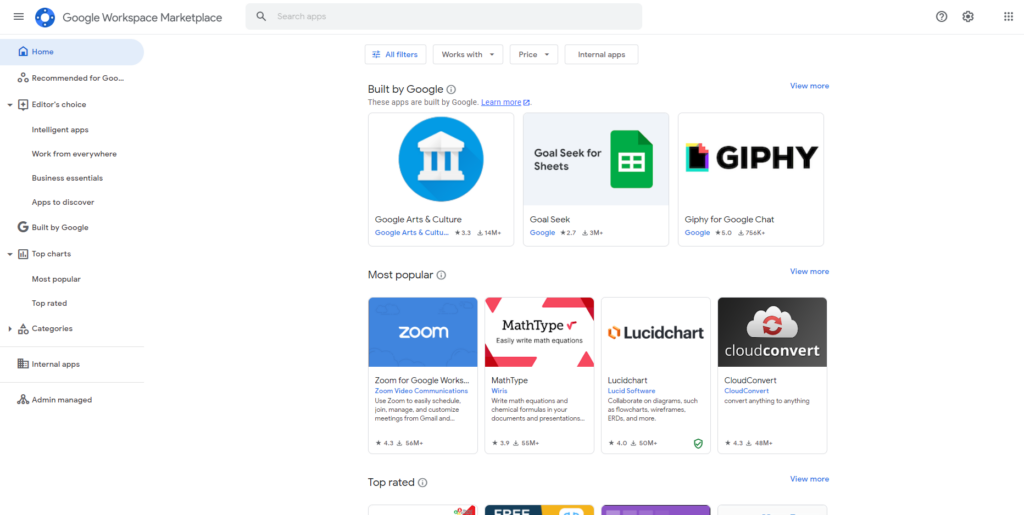The height and width of the screenshot is (515, 1024).
Task: Click the Home icon in sidebar
Action: pyautogui.click(x=23, y=52)
